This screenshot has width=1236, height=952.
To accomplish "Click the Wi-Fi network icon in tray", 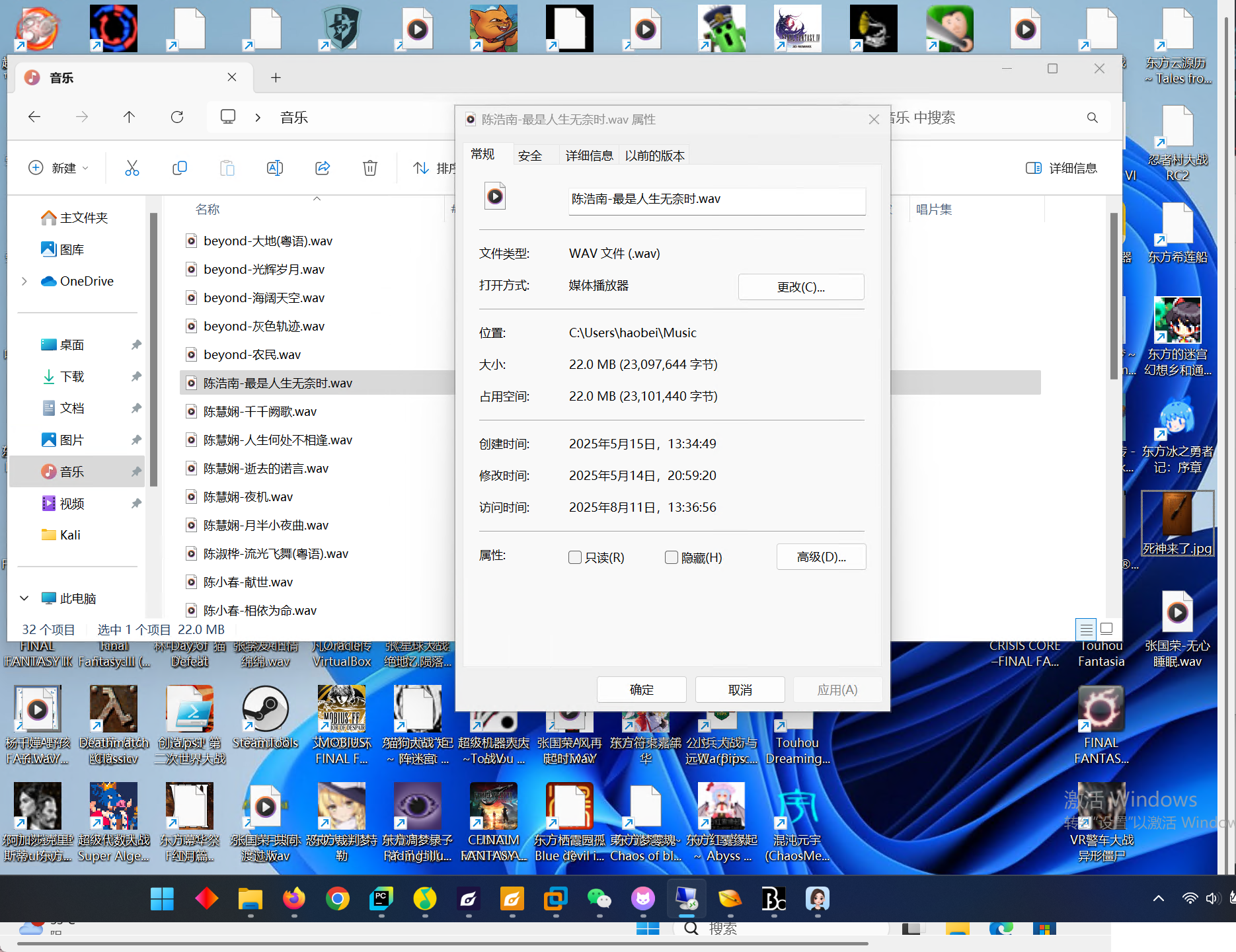I will [x=1190, y=898].
